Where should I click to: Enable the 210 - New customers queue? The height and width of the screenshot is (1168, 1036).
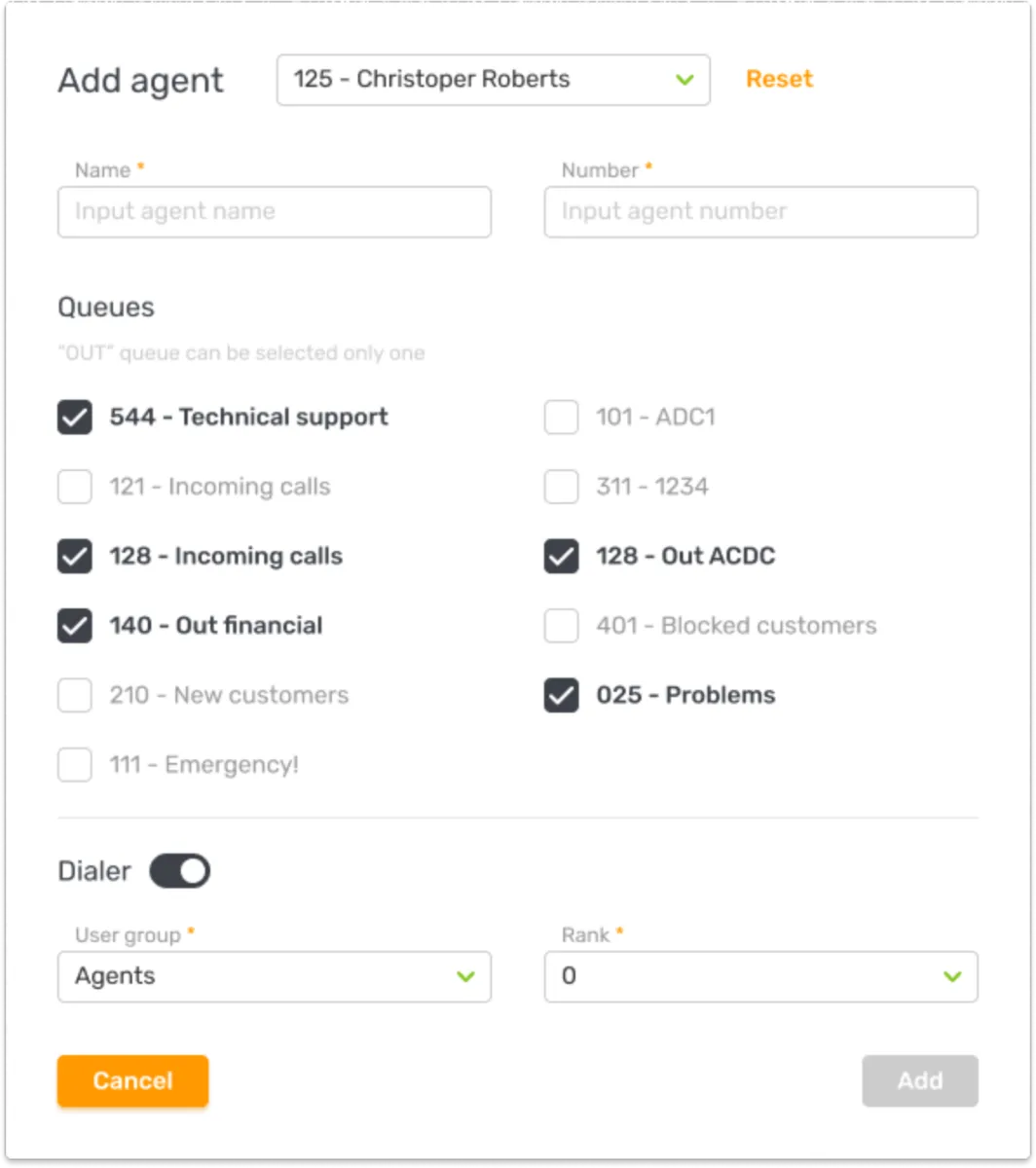[75, 695]
